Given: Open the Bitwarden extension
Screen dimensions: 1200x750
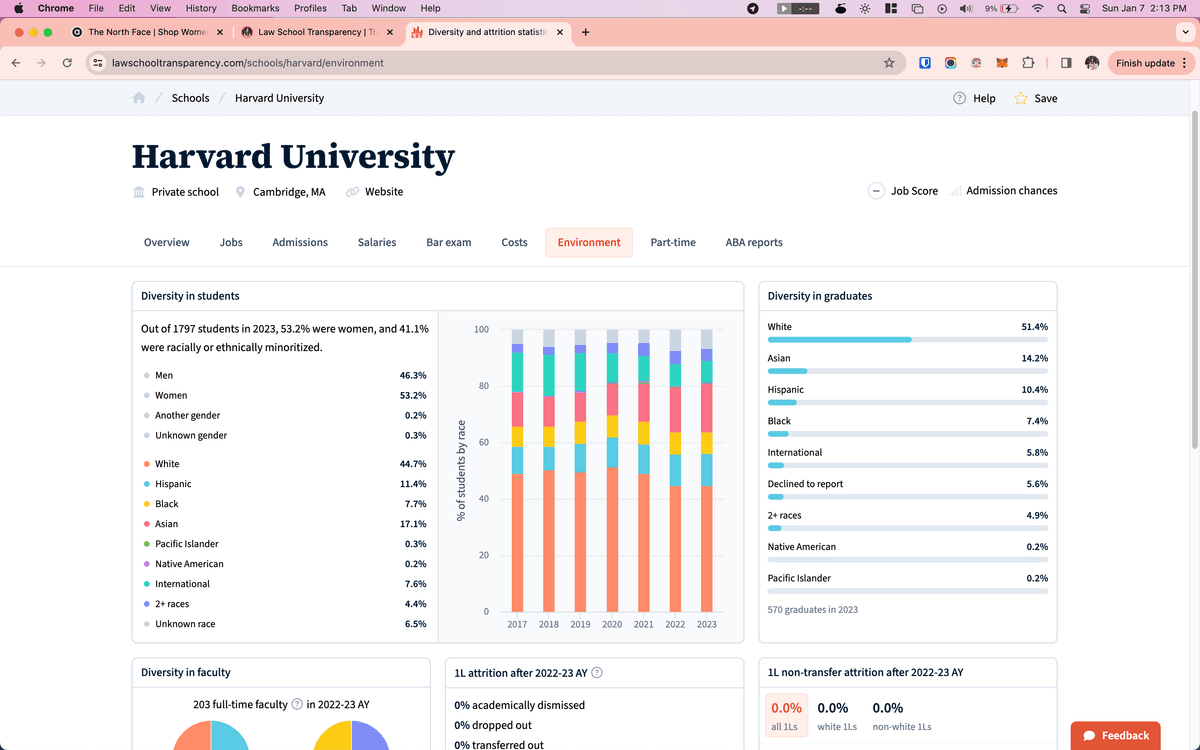Looking at the screenshot, I should pyautogui.click(x=925, y=62).
